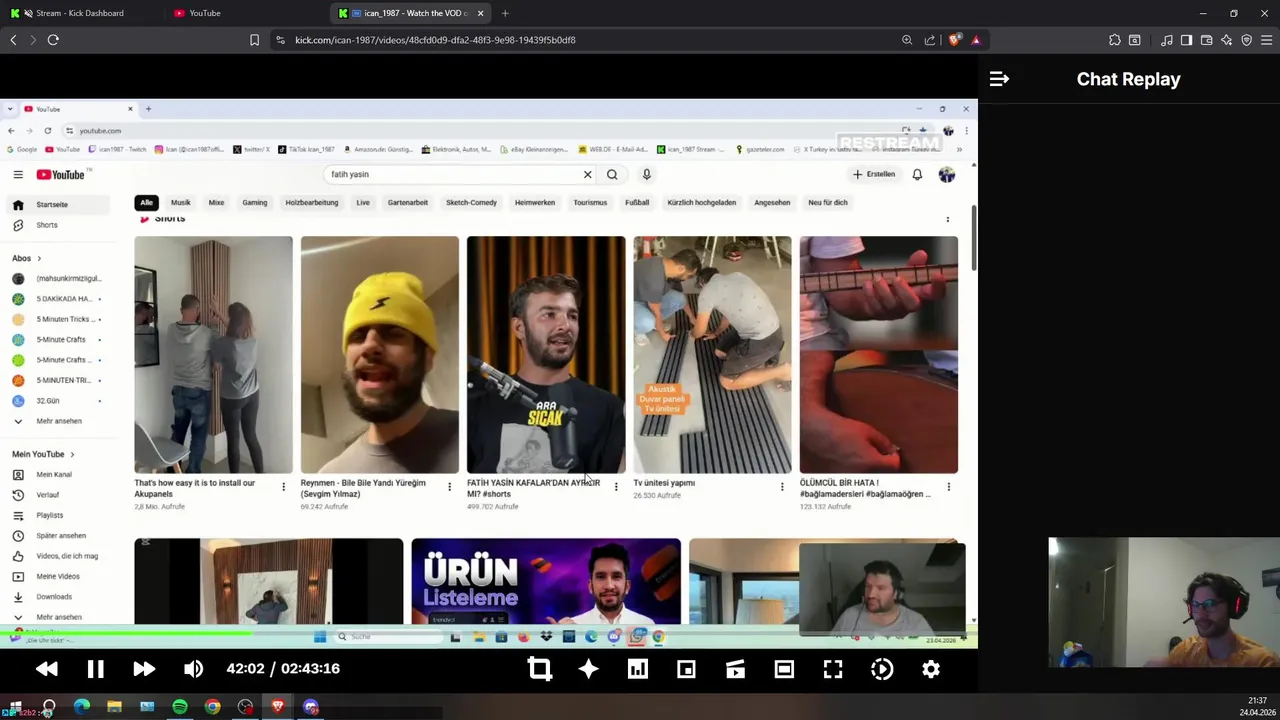Viewport: 1280px width, 720px height.
Task: Open Google Chrome from the taskbar
Action: pos(212,707)
